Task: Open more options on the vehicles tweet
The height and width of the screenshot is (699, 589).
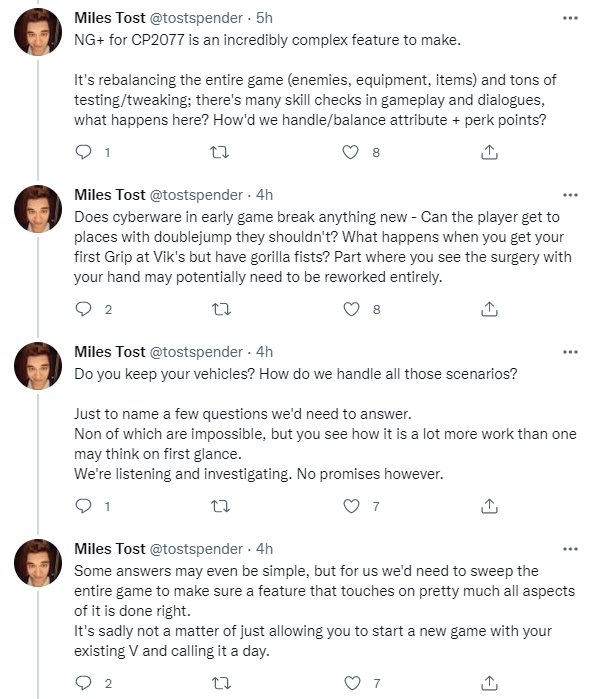Action: click(x=570, y=352)
